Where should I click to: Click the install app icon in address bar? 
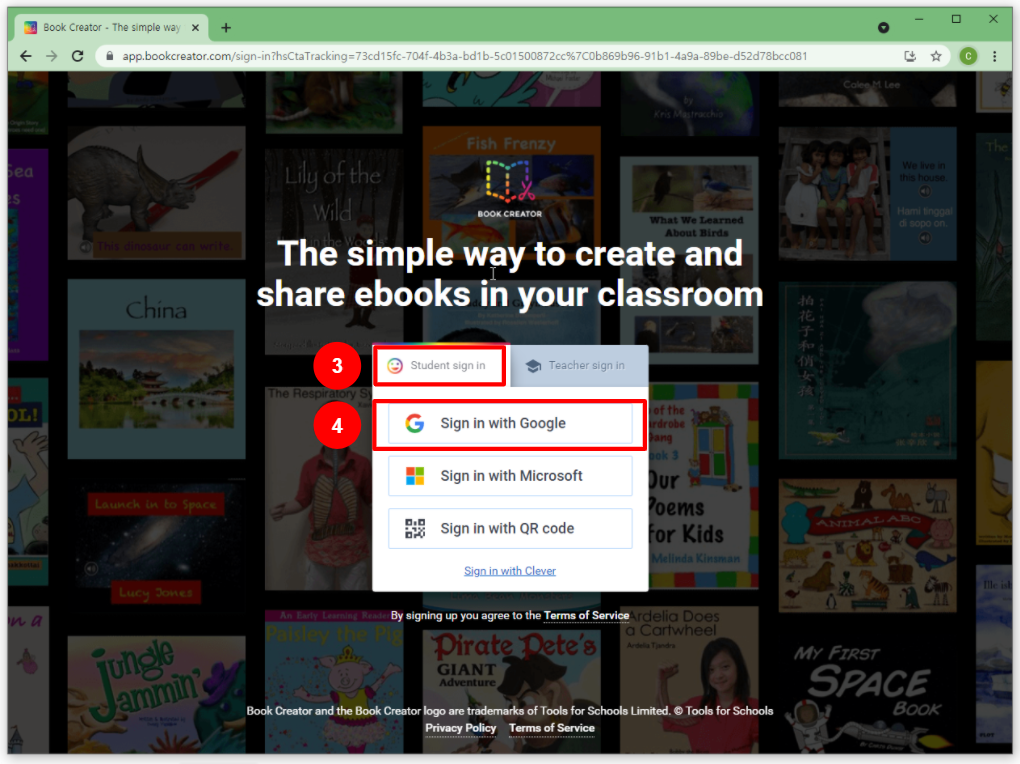tap(910, 56)
